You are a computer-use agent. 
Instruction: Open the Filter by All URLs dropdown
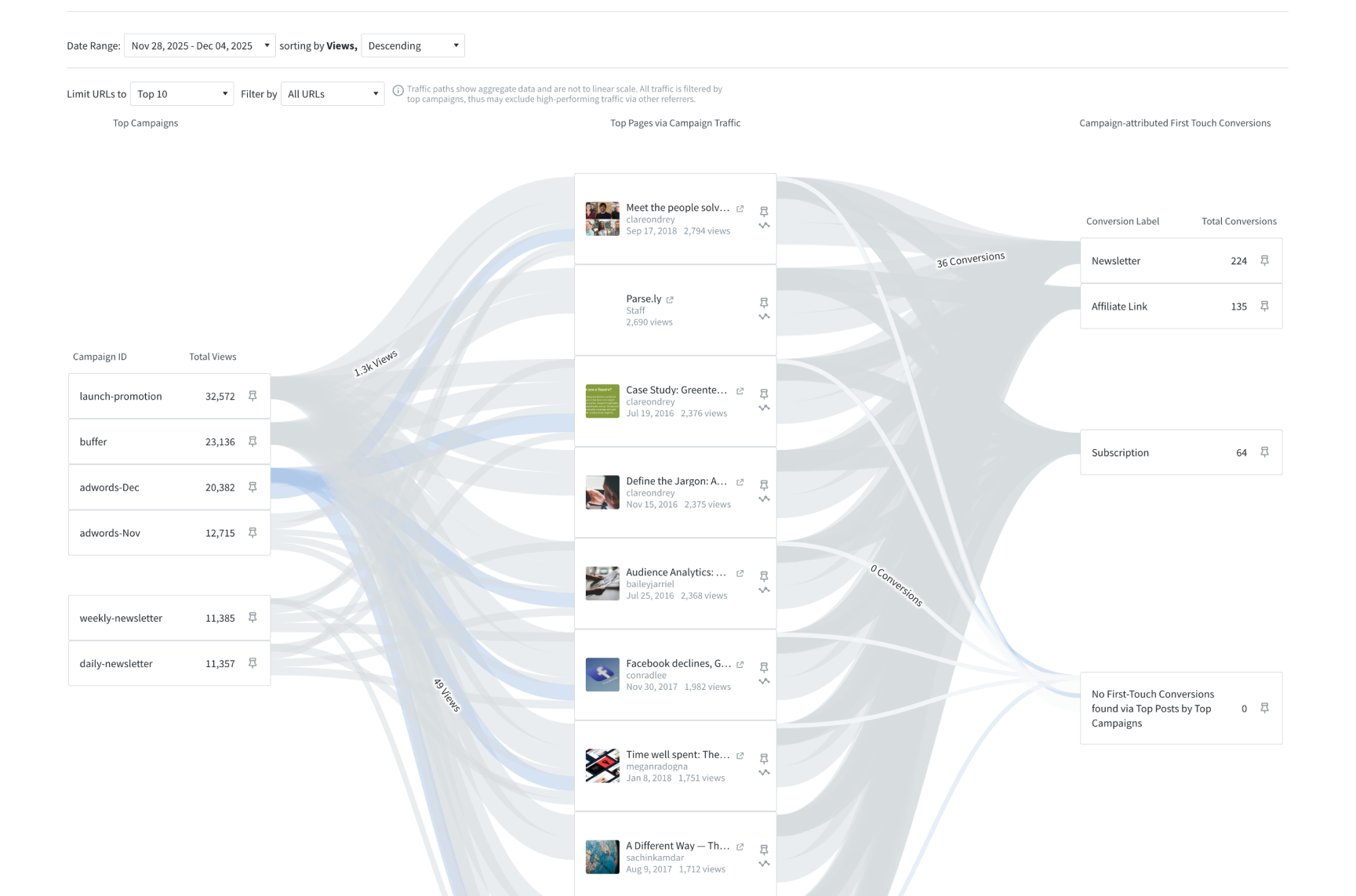tap(332, 93)
